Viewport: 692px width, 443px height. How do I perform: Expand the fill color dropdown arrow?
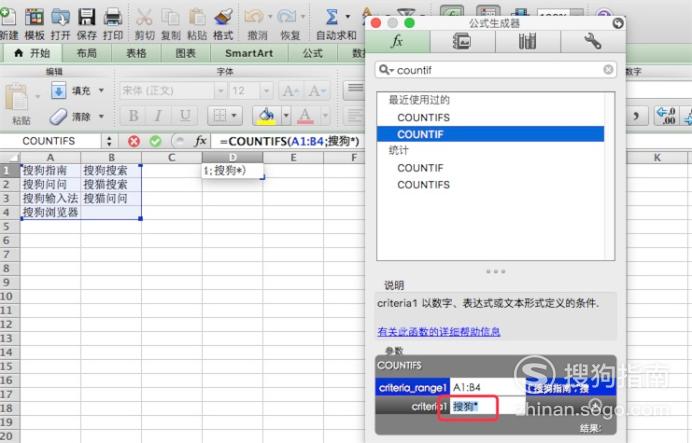(286, 116)
